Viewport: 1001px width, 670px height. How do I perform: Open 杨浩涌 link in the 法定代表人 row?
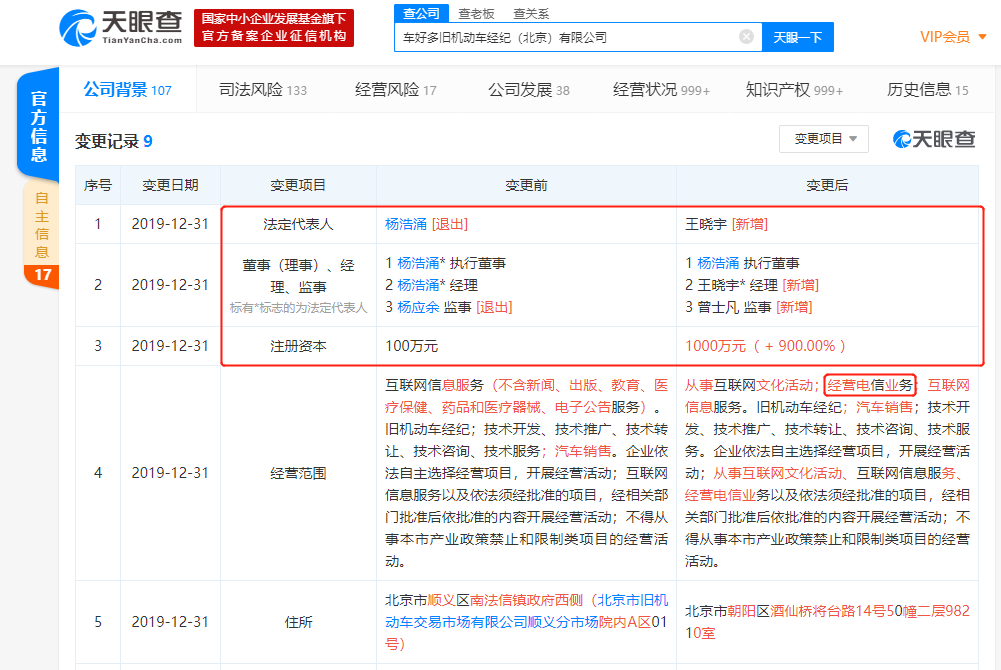click(x=406, y=224)
